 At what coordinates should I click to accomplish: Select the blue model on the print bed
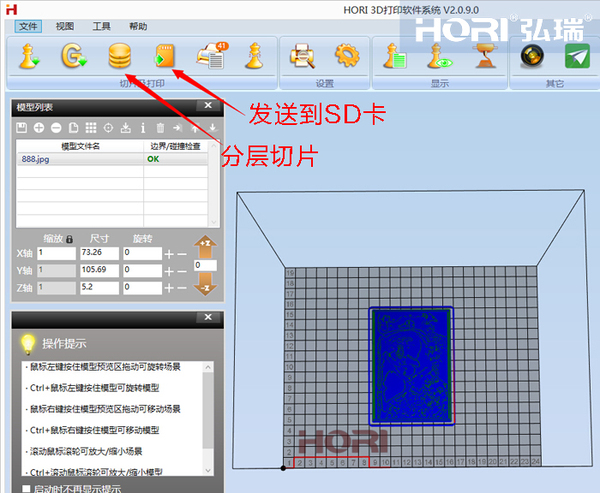411,366
